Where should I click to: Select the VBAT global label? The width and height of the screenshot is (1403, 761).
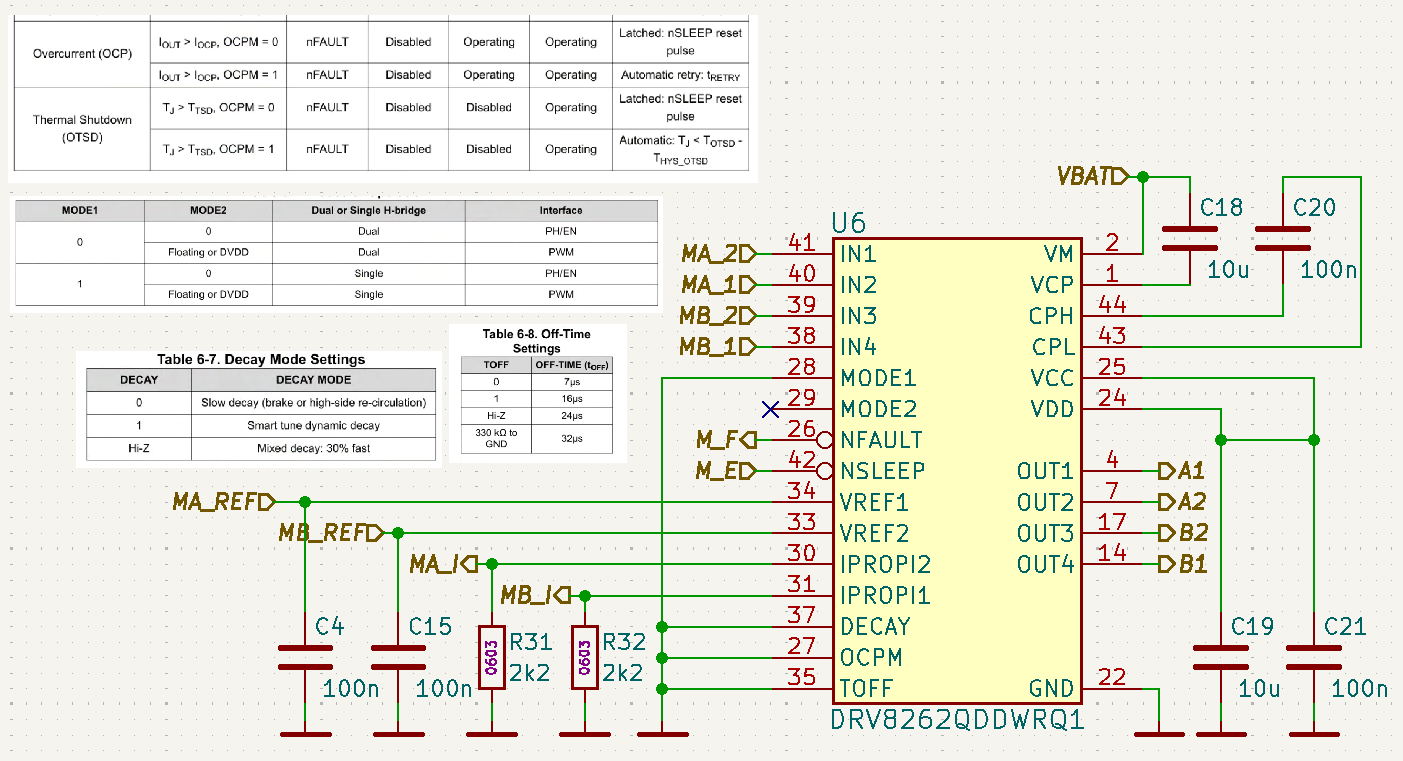coord(1092,177)
